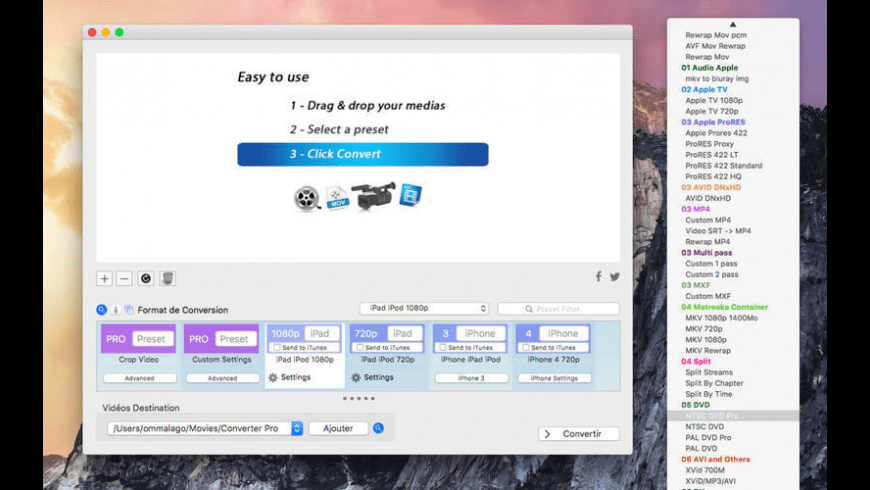Click the 3 - Click Convert banner
This screenshot has width=870, height=490.
point(363,154)
